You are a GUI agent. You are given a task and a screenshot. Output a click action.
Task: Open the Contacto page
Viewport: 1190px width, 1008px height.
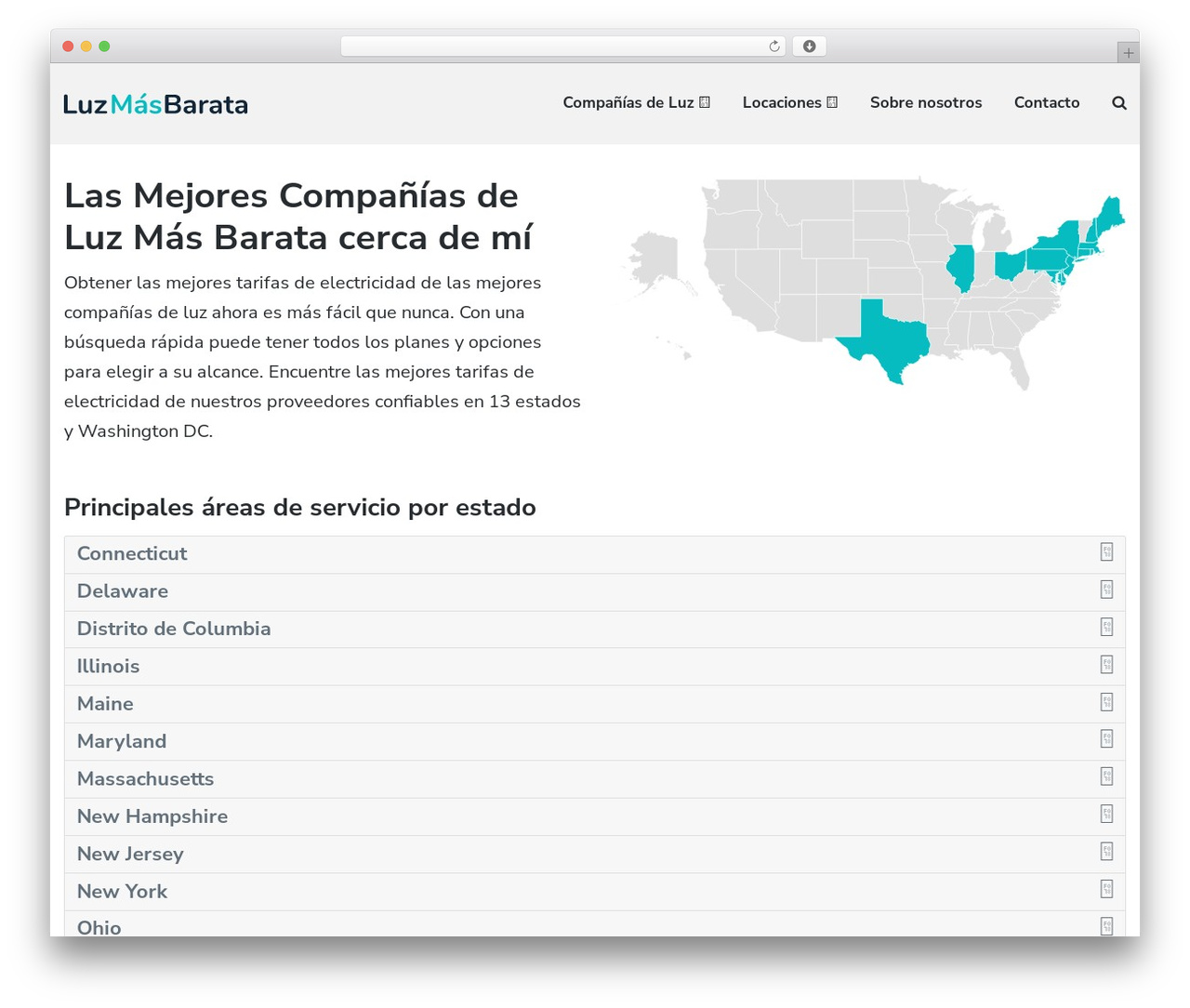(1047, 102)
